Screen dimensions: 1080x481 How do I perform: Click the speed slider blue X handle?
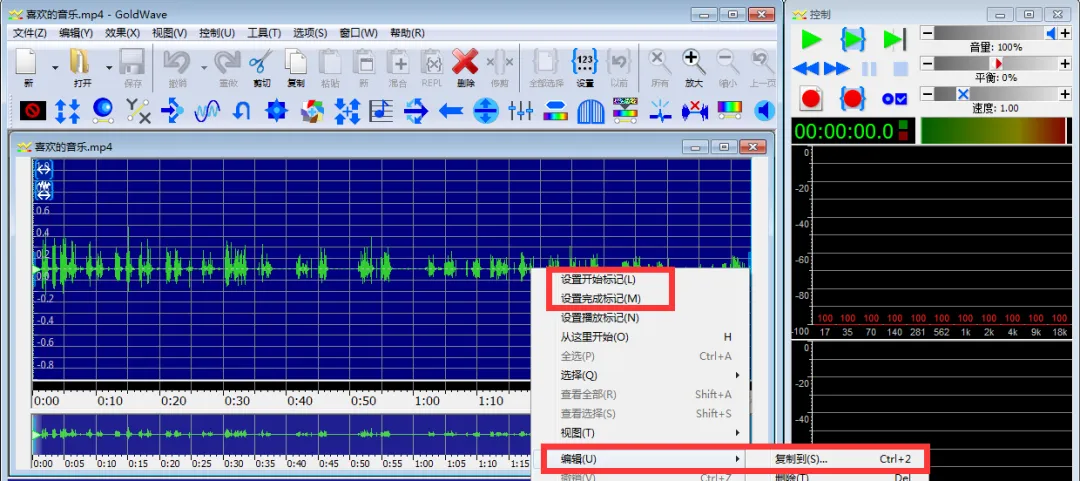963,94
